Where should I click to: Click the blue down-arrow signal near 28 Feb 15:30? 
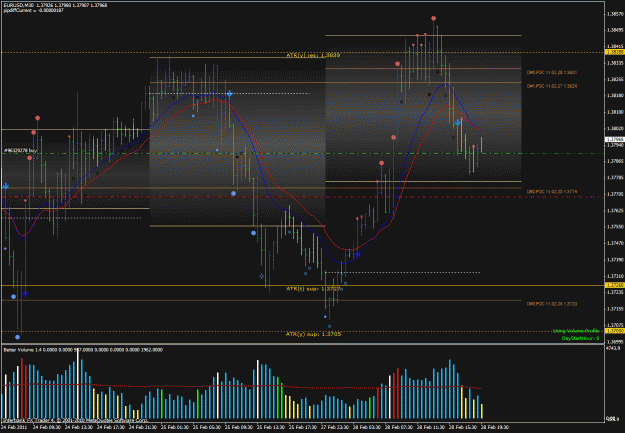(x=458, y=123)
